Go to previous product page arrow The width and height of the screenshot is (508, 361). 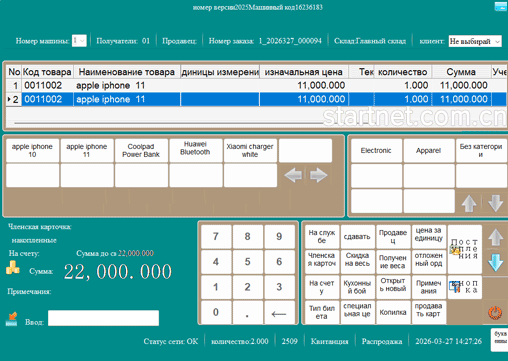pos(293,175)
